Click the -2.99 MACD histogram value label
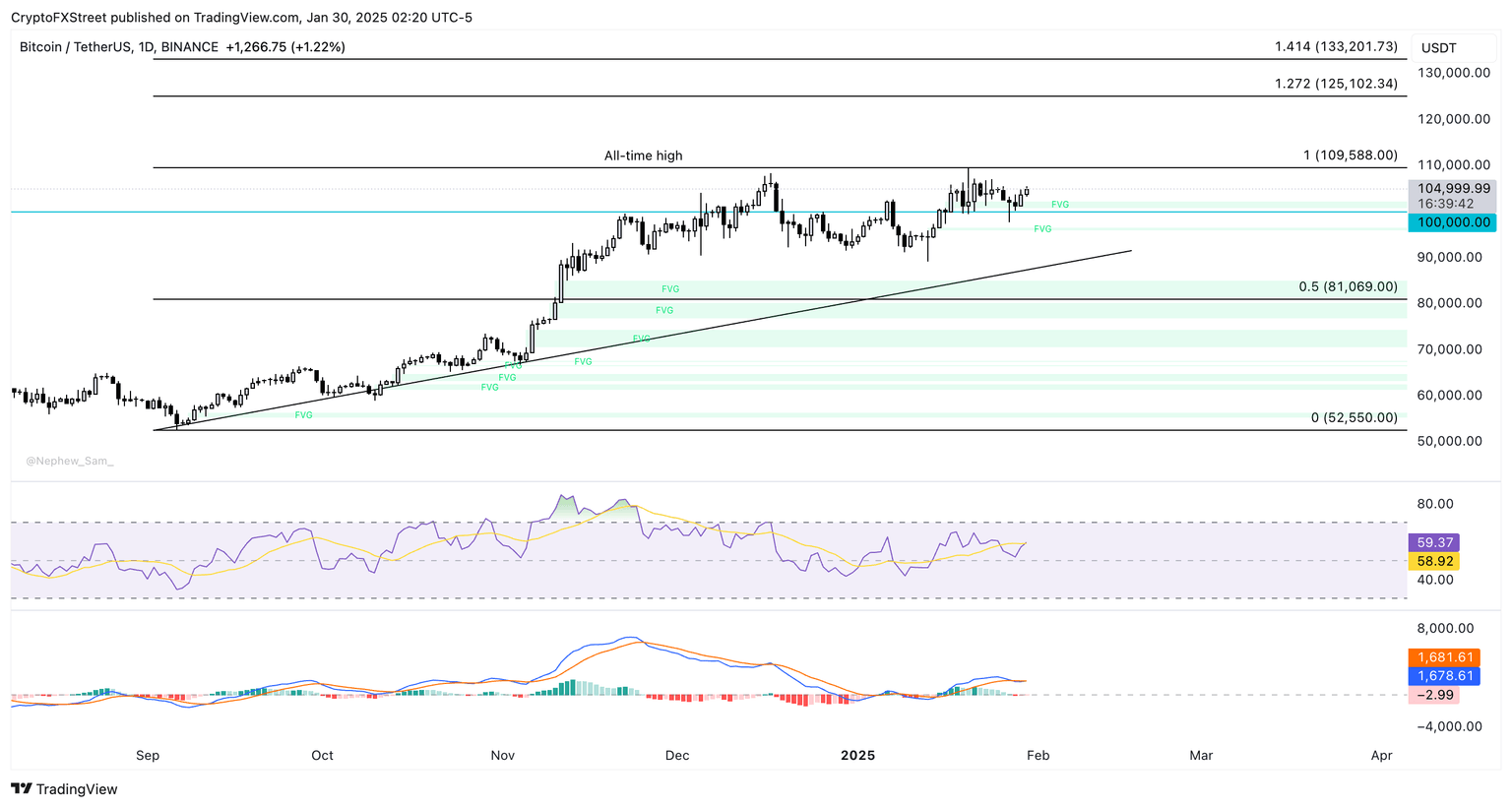 (1437, 695)
